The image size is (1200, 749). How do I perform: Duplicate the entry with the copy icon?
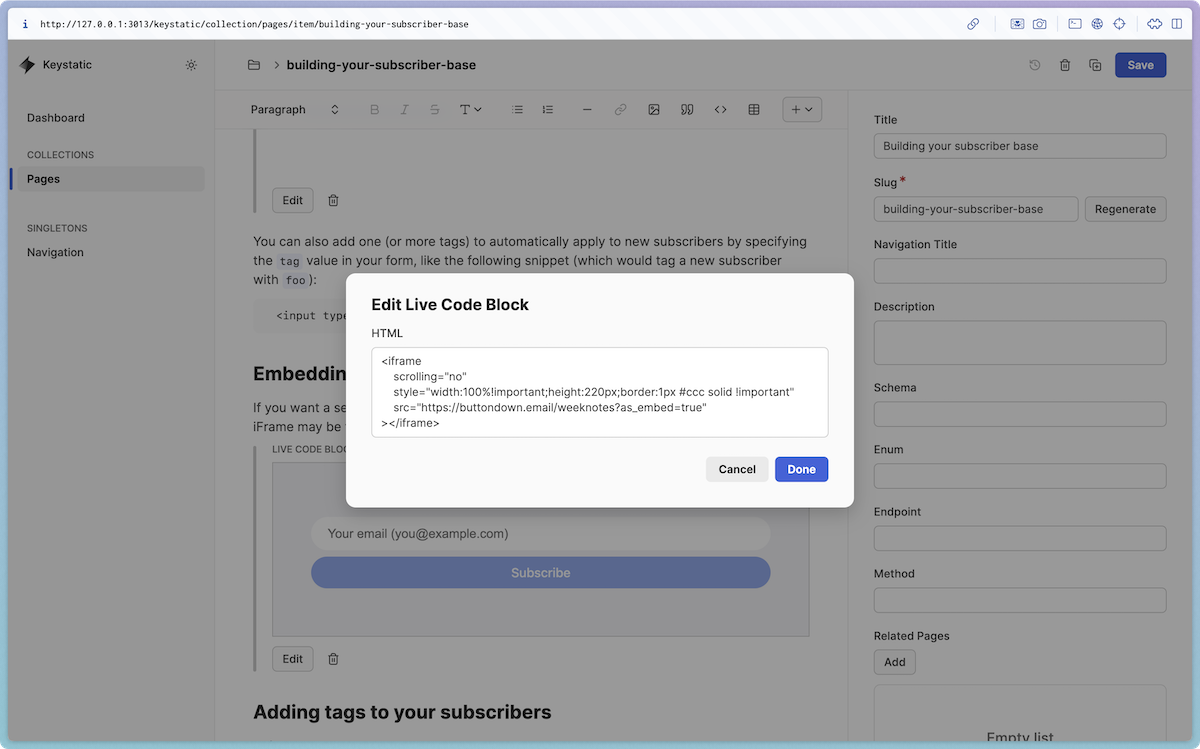(x=1094, y=64)
